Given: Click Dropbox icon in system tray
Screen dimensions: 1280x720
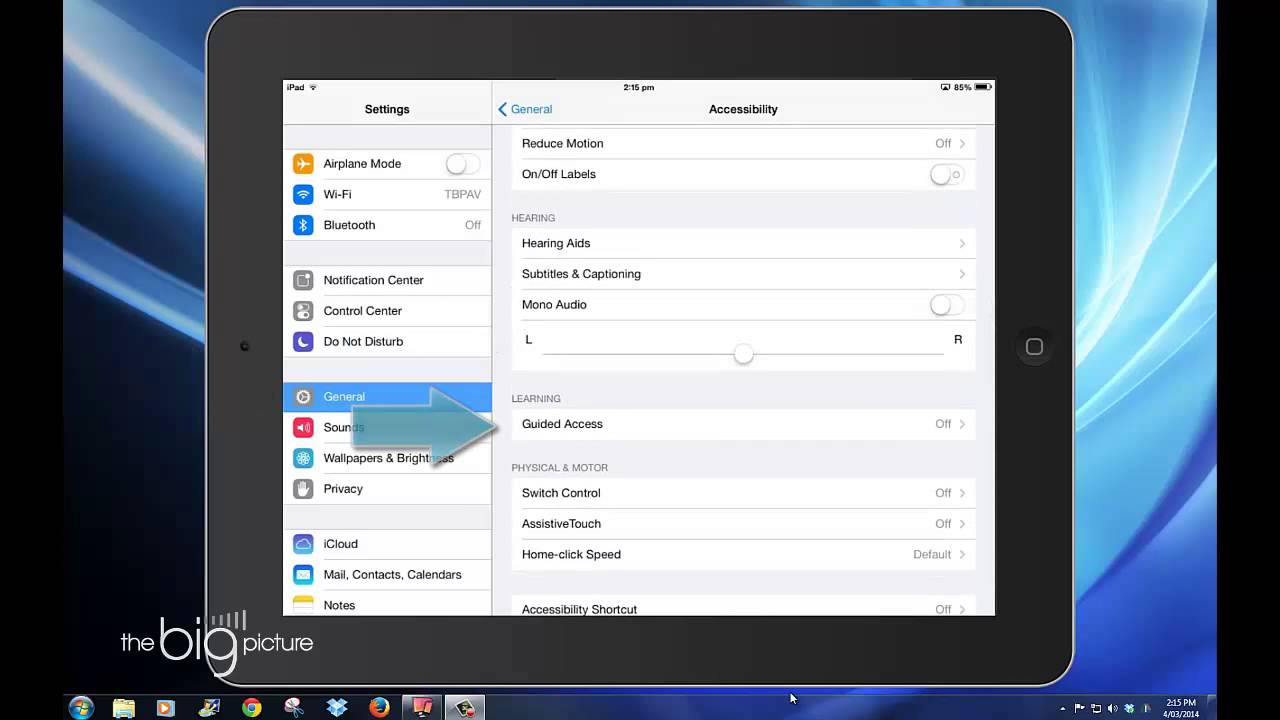Looking at the screenshot, I should [x=1129, y=708].
